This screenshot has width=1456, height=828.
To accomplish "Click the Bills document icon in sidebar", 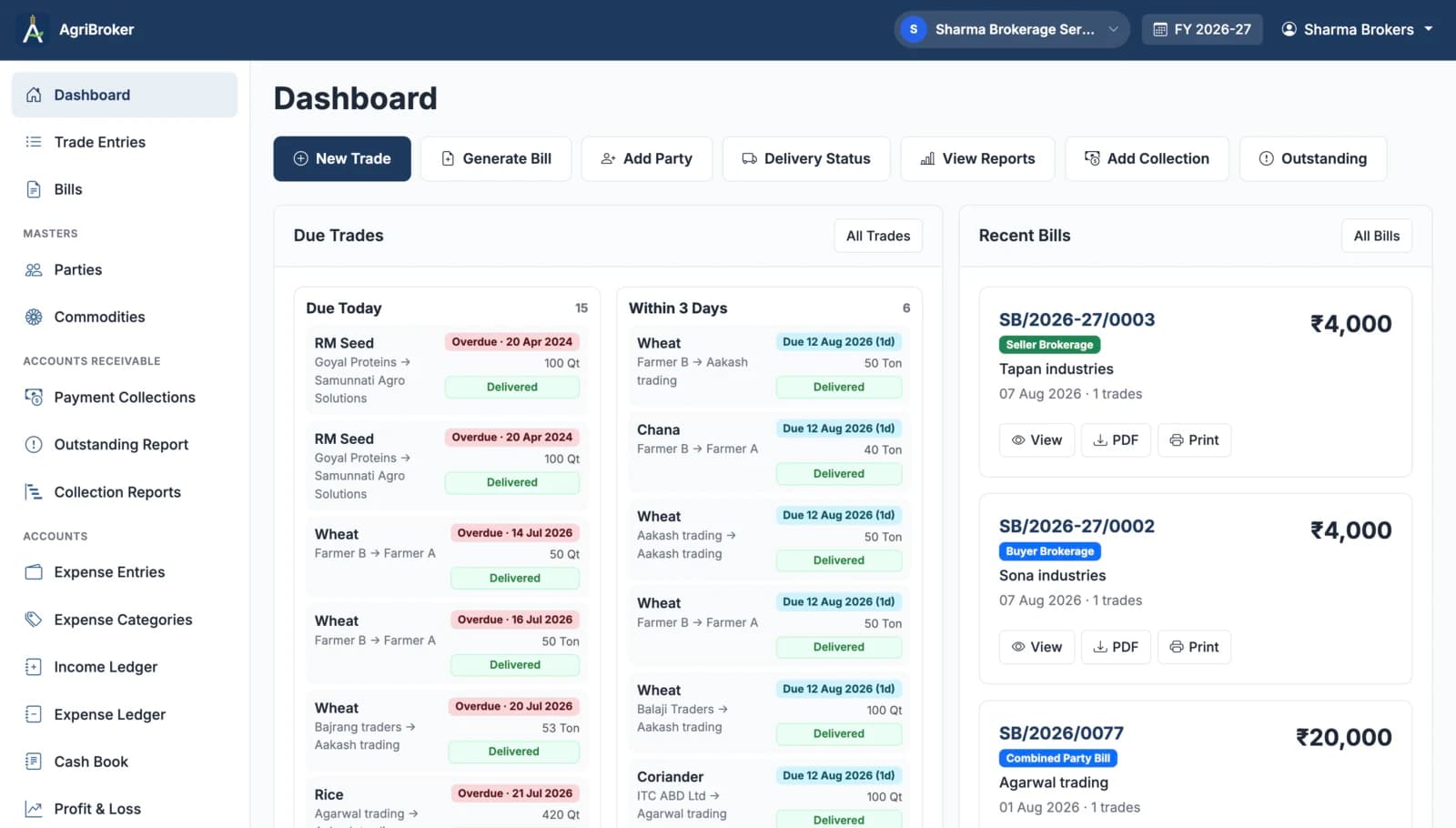I will [34, 189].
